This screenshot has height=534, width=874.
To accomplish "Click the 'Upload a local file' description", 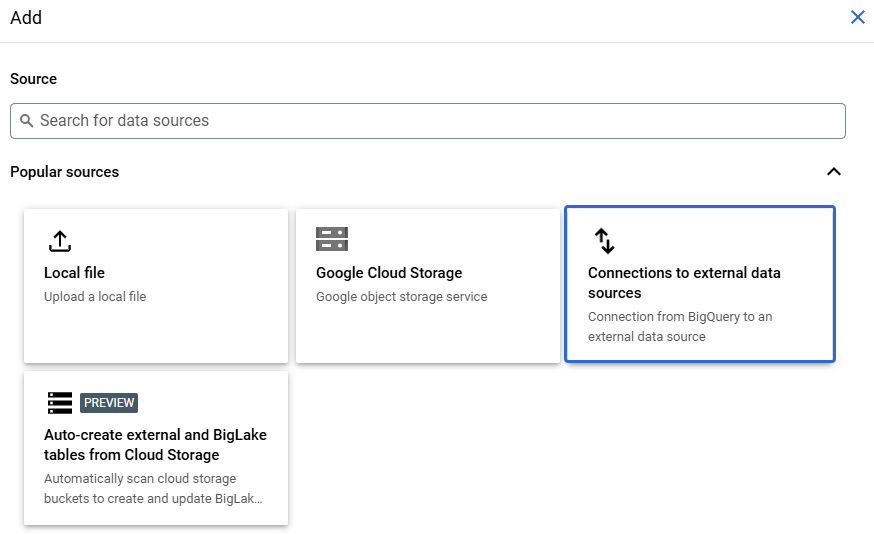I will tap(95, 297).
